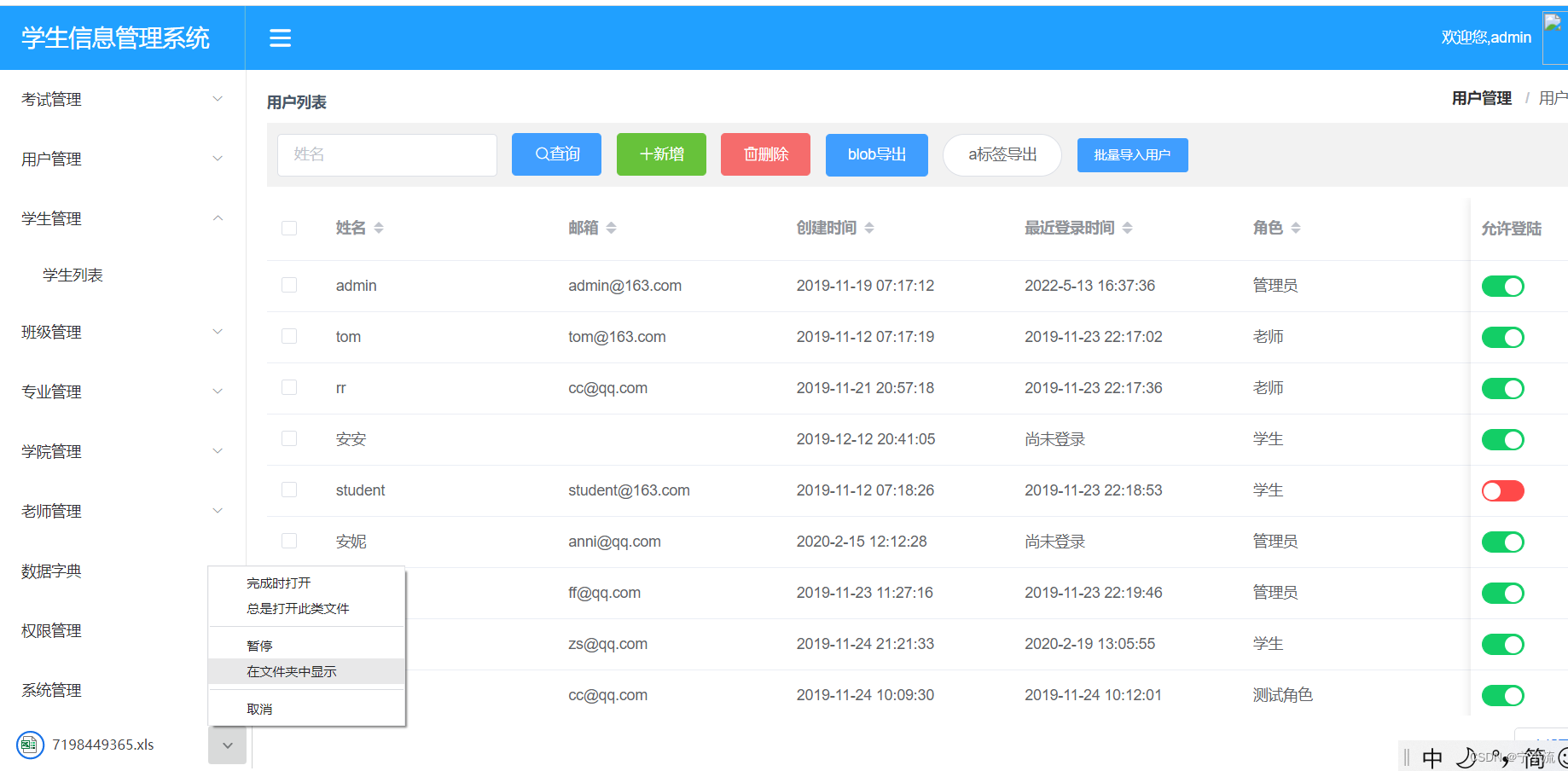The height and width of the screenshot is (771, 1568).
Task: Disable login toggle for 安妮
Action: click(1502, 542)
